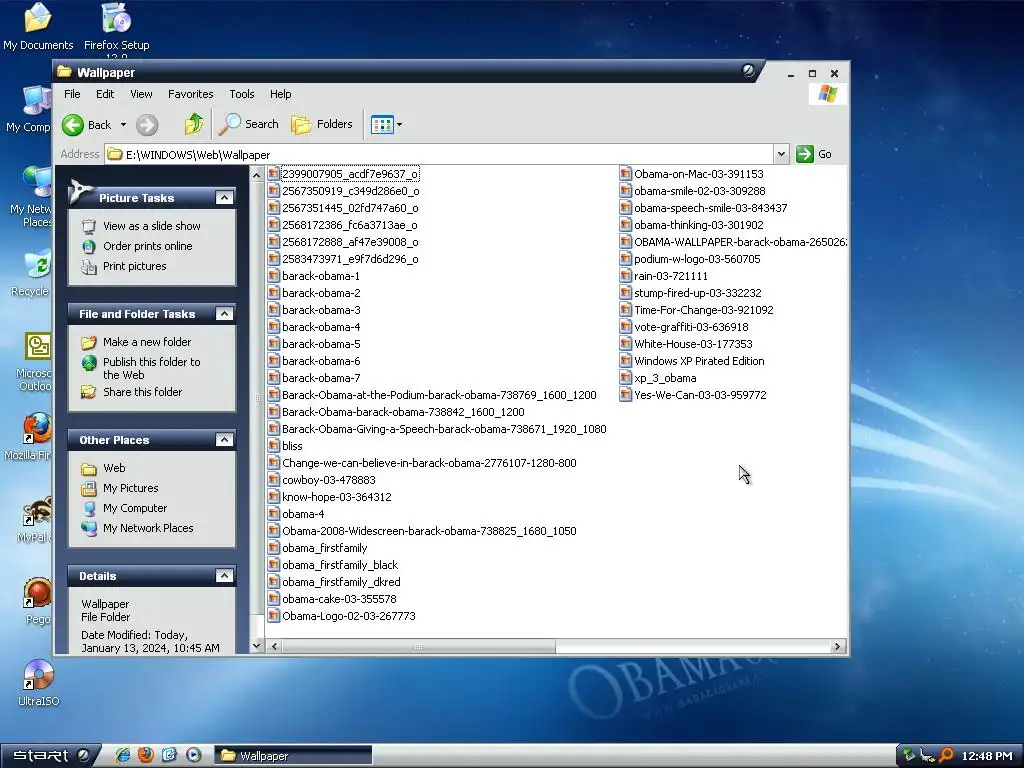This screenshot has height=768, width=1024.
Task: Click the green Back arrow icon
Action: click(x=72, y=125)
